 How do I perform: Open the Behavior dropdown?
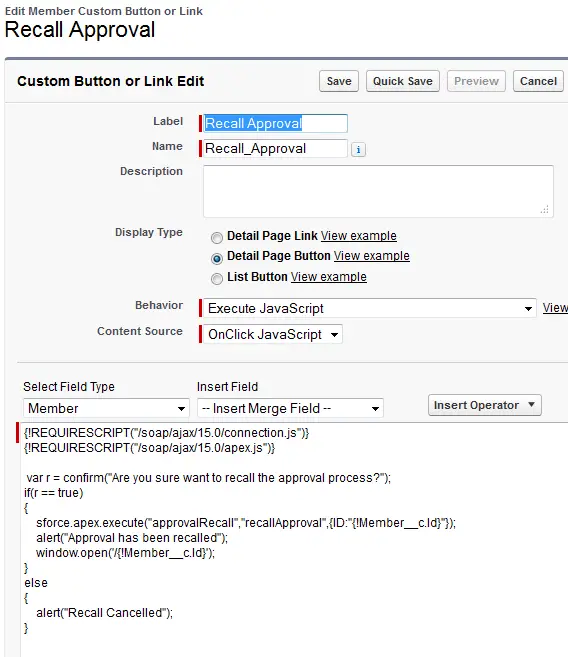369,308
